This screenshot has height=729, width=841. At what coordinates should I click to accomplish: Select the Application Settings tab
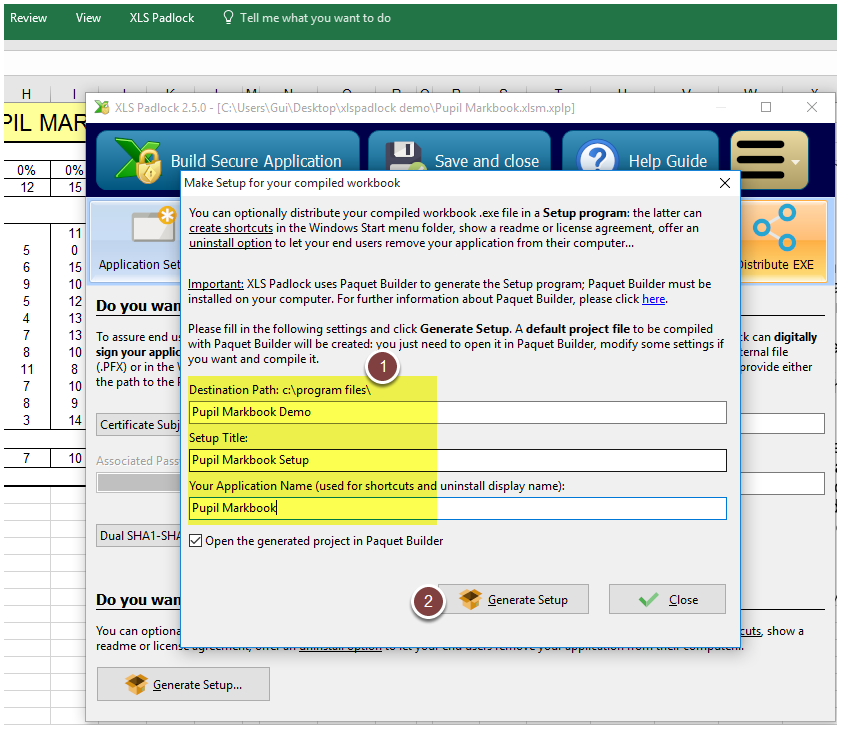click(136, 240)
